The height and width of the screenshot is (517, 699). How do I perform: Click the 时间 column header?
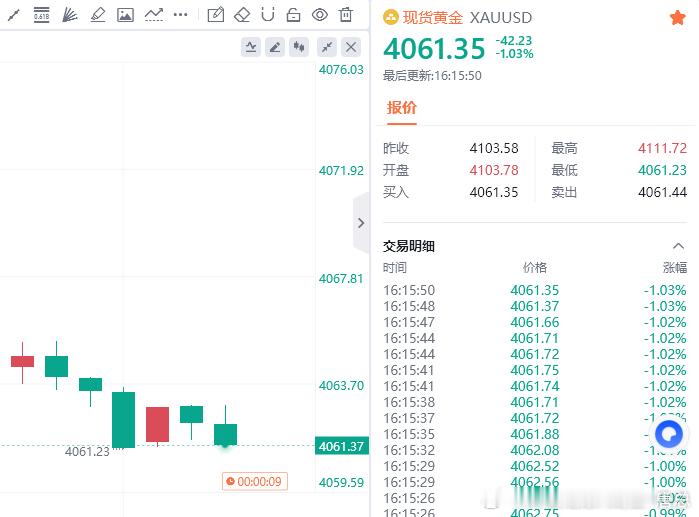tap(395, 267)
